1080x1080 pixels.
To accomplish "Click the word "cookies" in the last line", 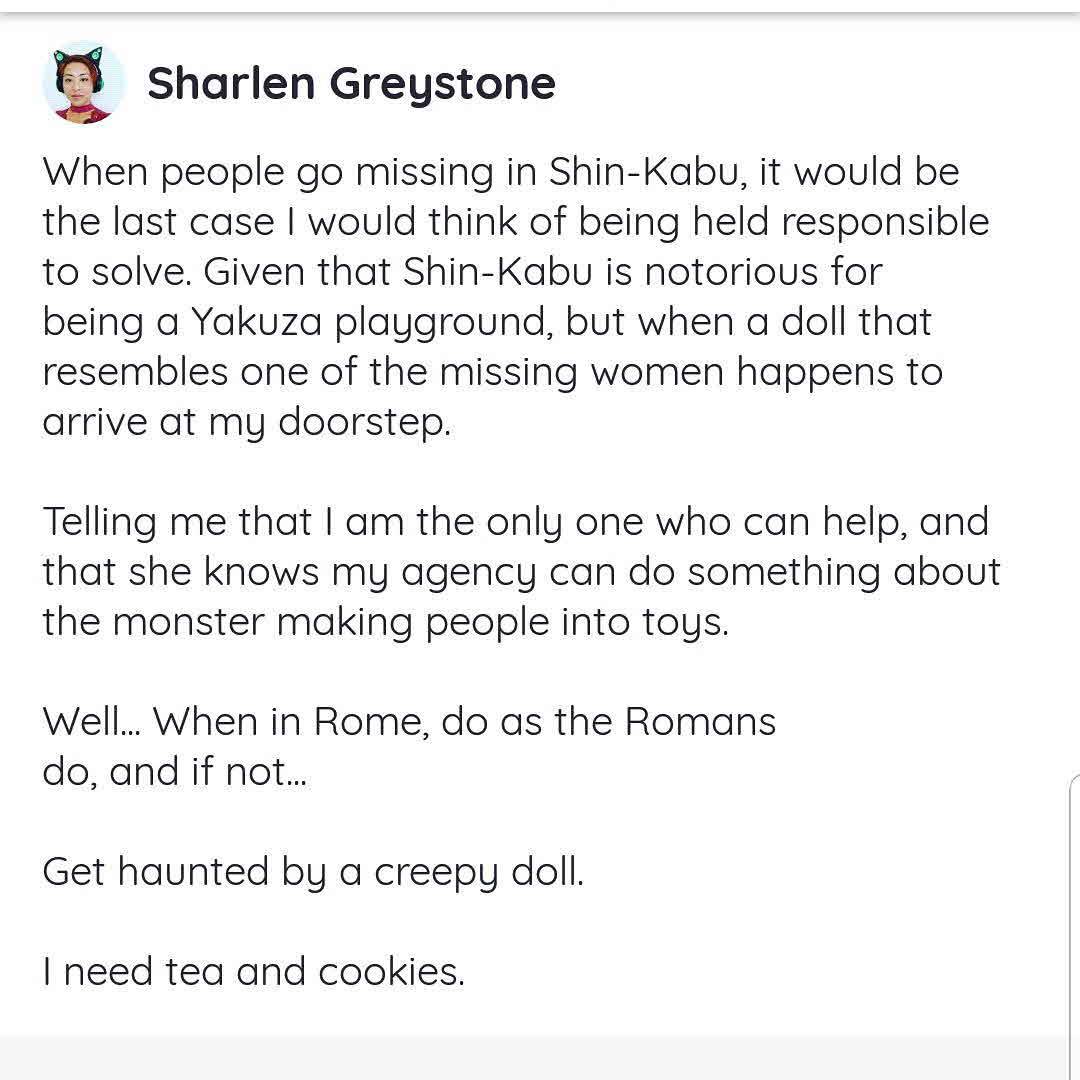I will 390,971.
